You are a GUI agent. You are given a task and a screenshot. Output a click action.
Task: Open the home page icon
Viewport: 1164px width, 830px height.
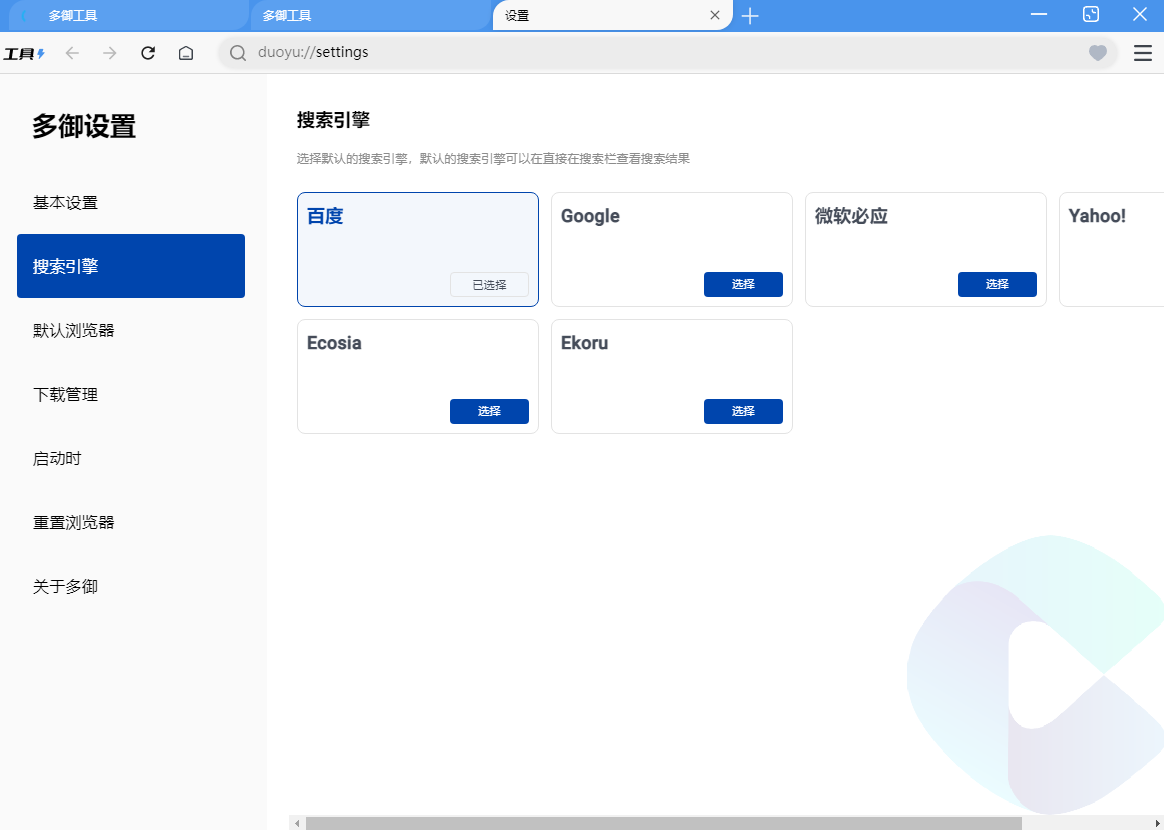185,53
